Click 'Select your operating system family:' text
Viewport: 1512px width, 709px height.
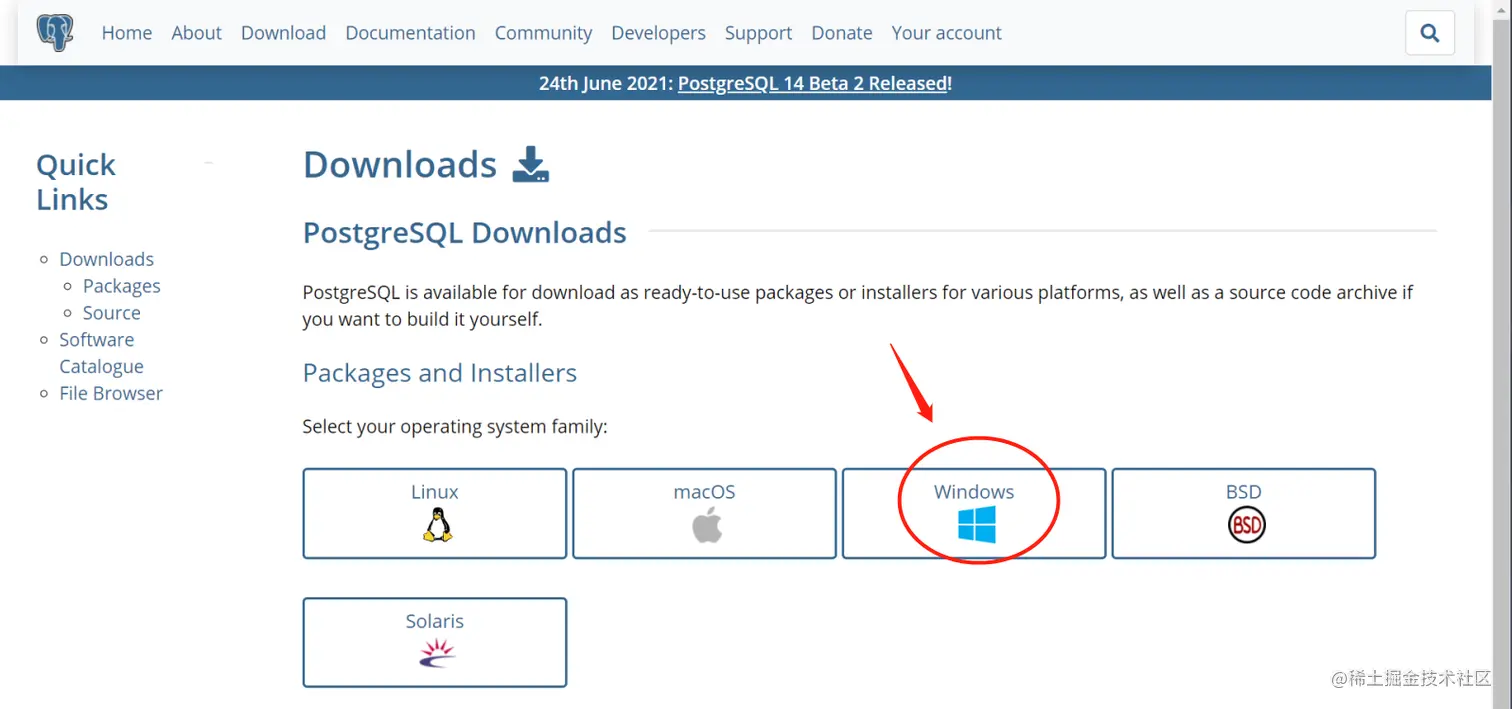point(455,427)
